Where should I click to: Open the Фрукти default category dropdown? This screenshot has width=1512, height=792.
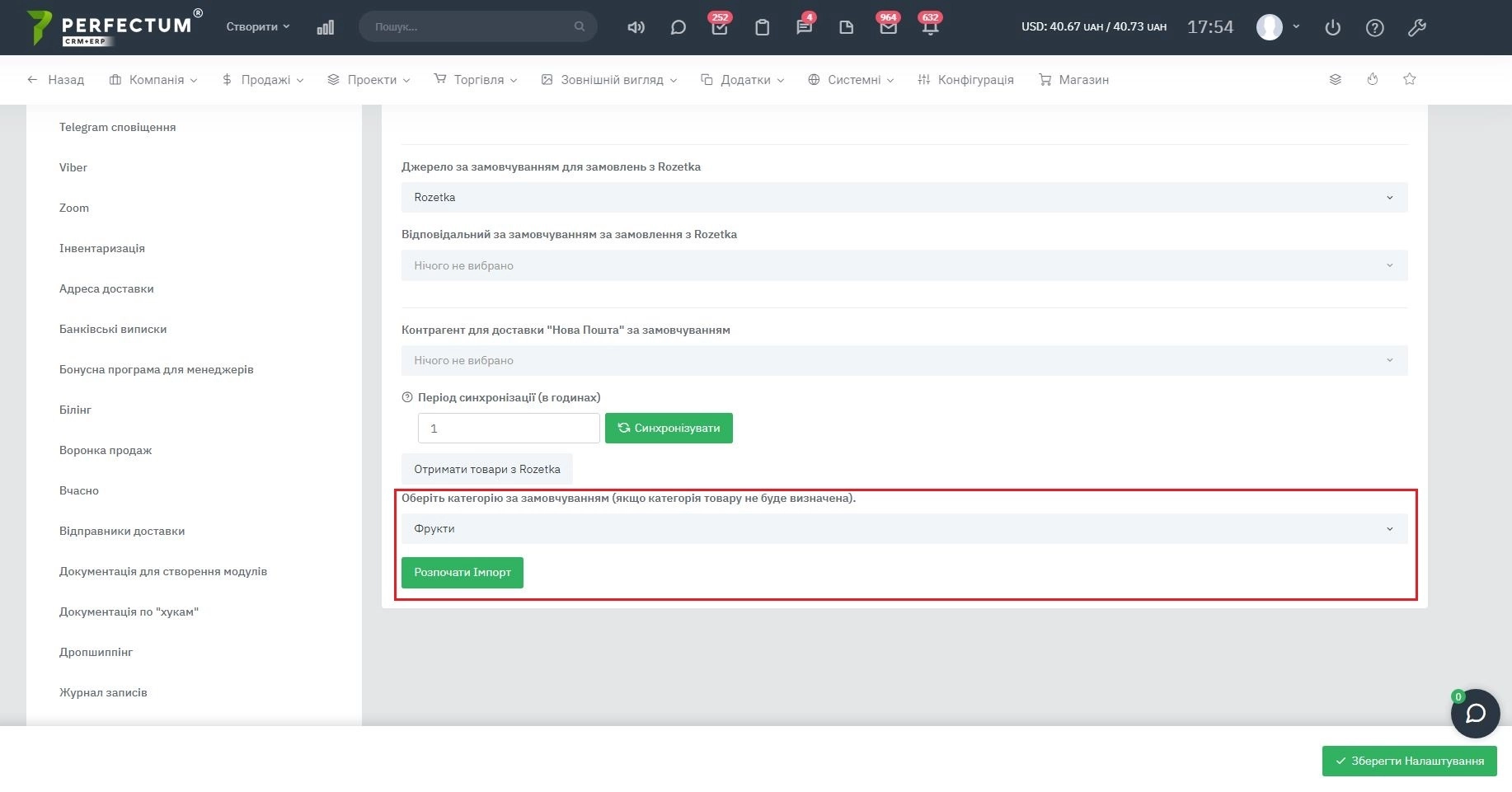click(904, 529)
